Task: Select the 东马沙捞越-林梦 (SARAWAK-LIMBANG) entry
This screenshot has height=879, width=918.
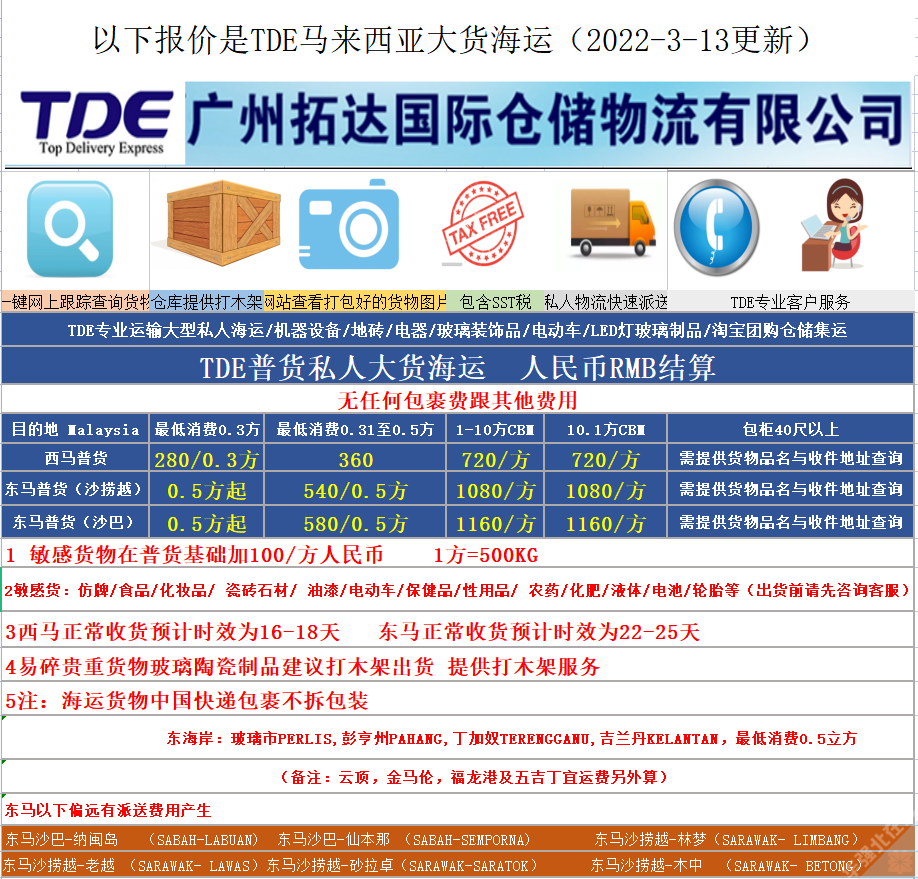Action: click(x=727, y=840)
